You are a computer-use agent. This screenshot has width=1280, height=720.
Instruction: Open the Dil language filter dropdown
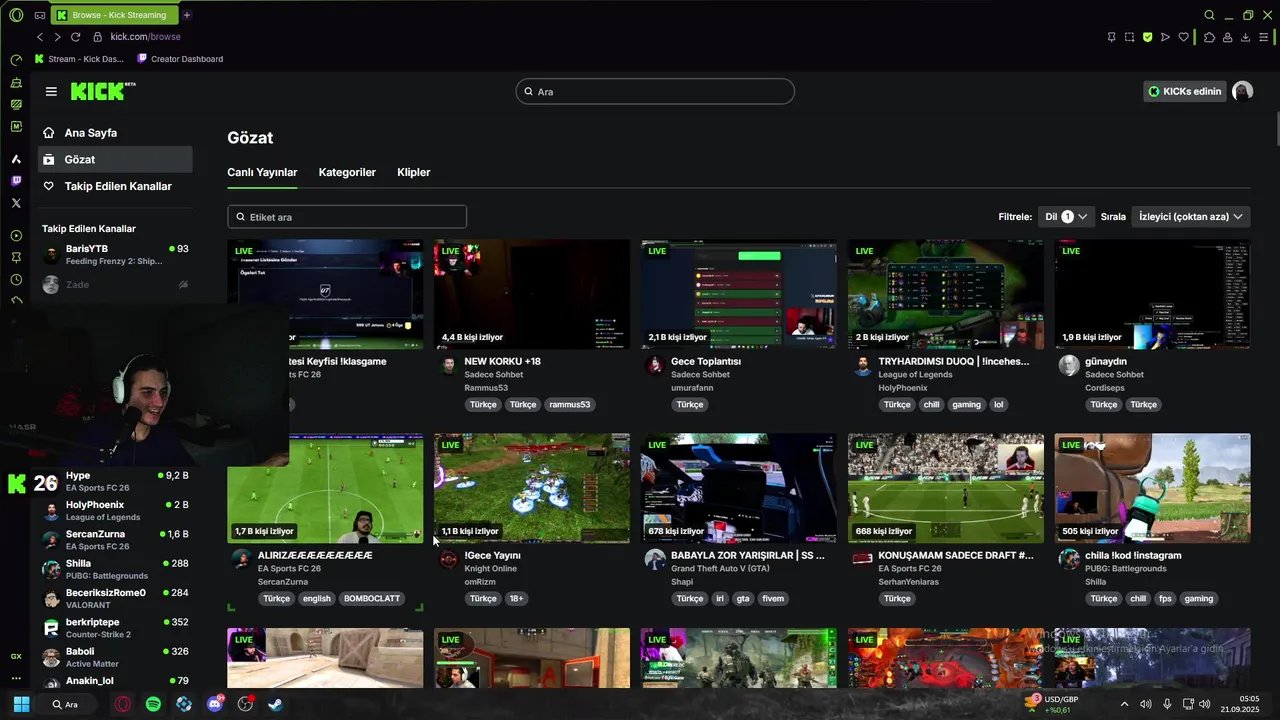click(1066, 216)
